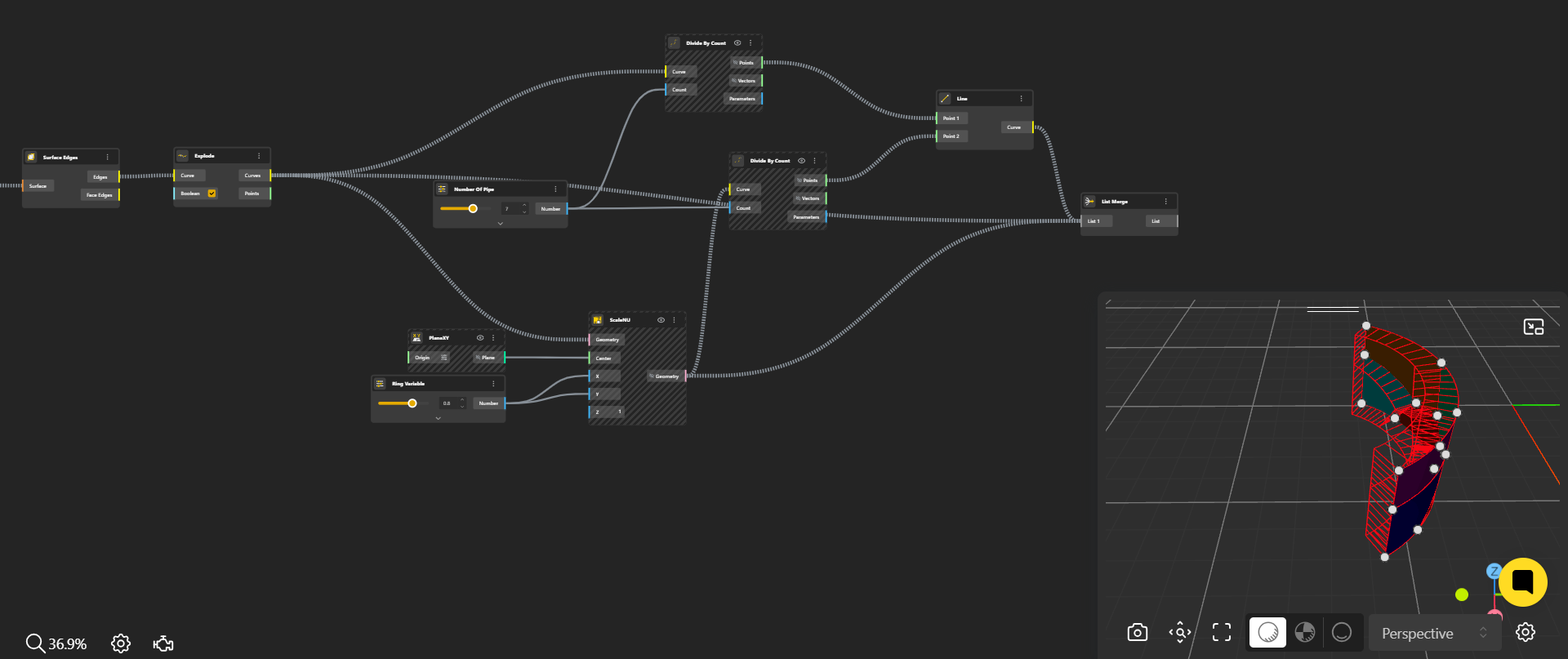Open viewport settings gear icon
1568x659 pixels.
tap(1525, 633)
